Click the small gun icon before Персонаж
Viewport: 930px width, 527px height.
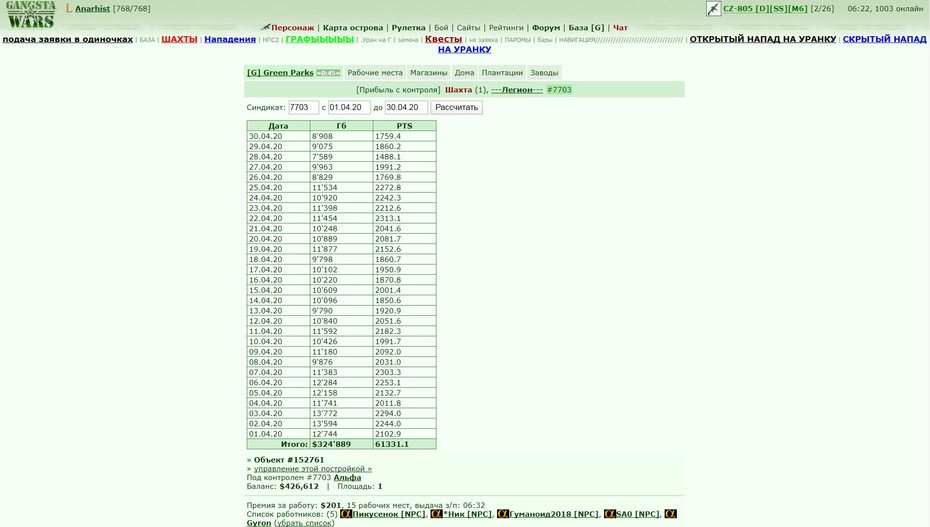click(x=266, y=27)
